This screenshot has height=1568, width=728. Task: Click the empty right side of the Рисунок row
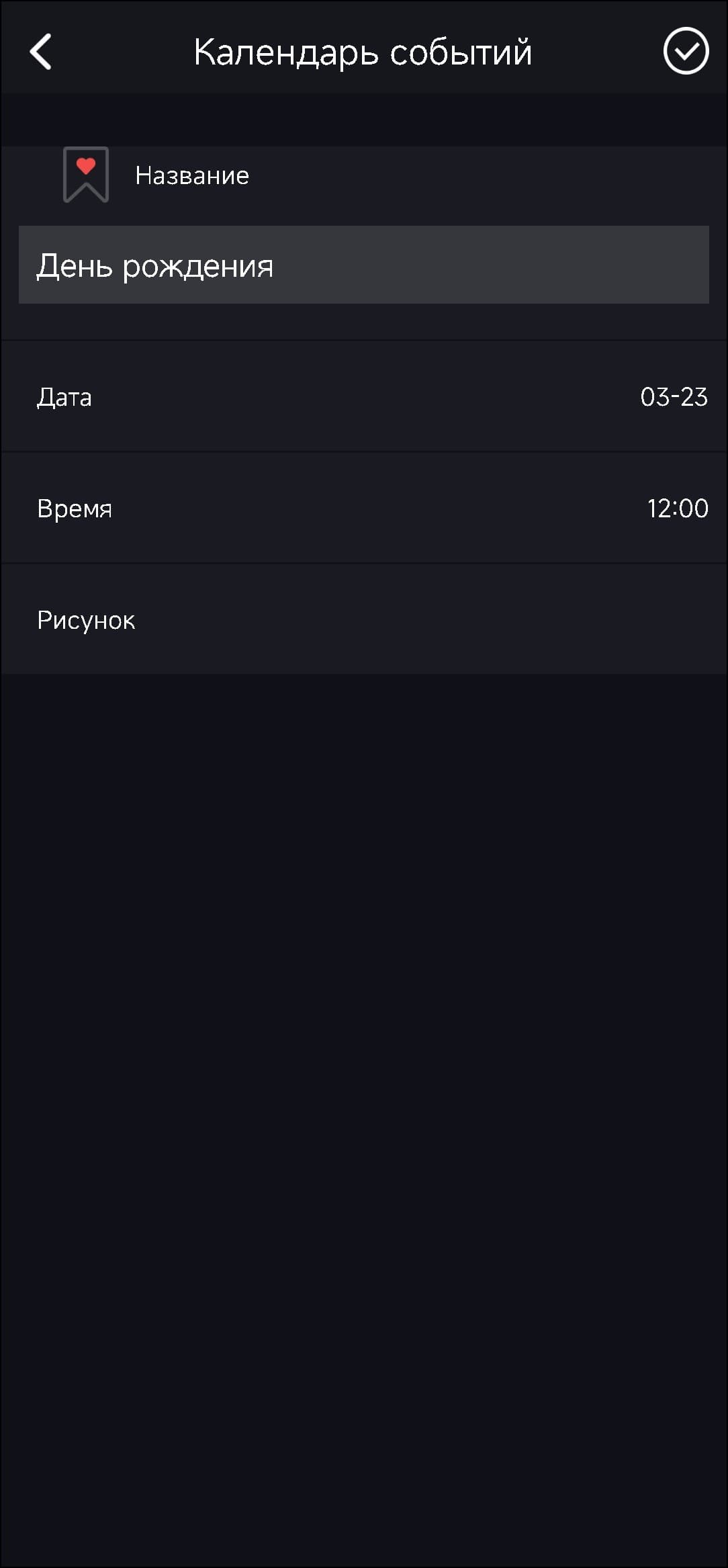(537, 619)
